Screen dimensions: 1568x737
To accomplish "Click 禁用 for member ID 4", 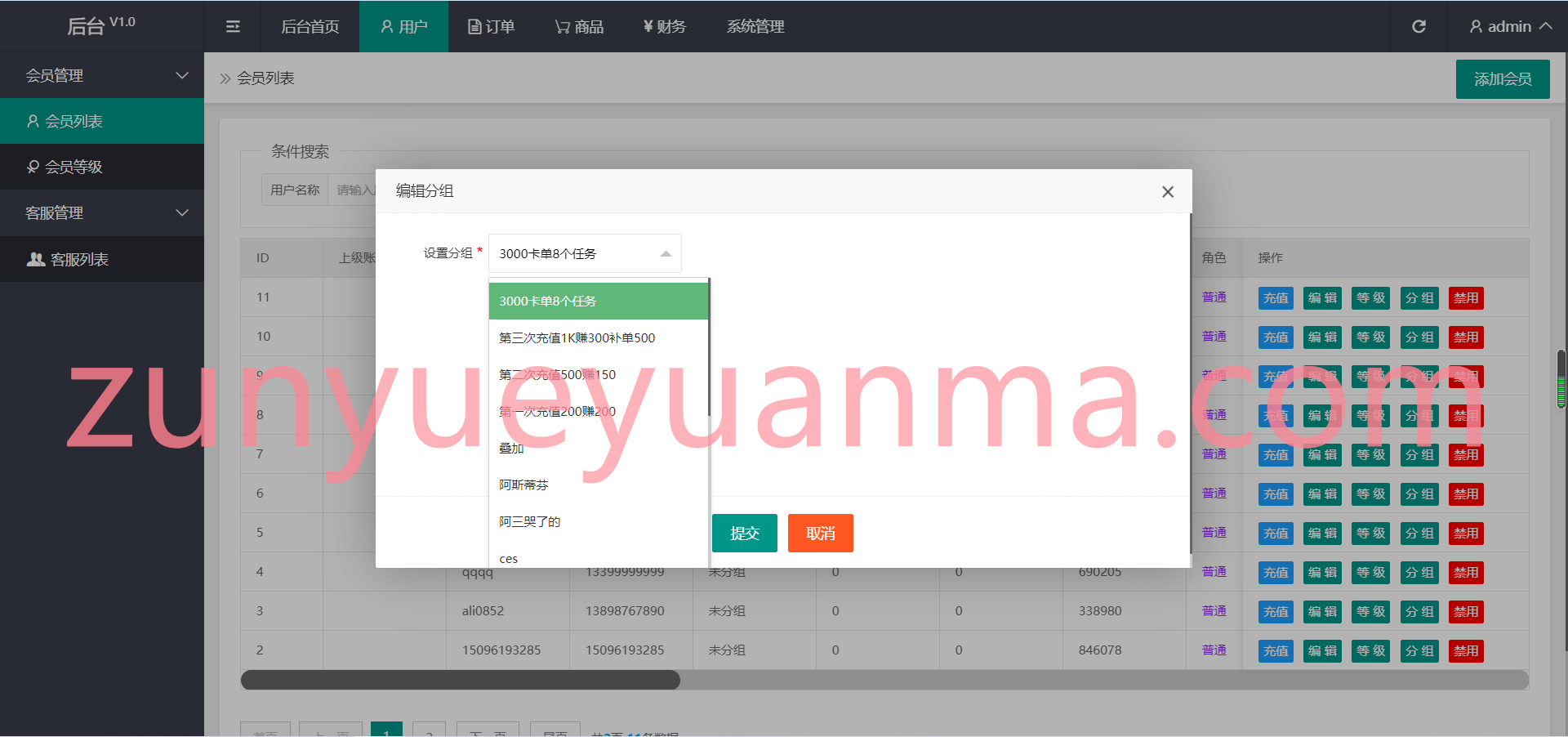I will tap(1466, 573).
